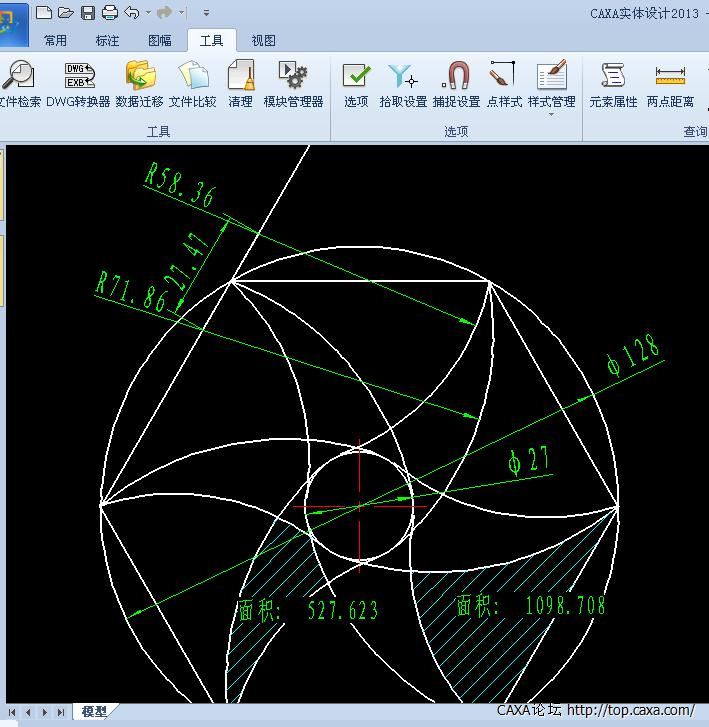Open 元素属性 element properties query
The height and width of the screenshot is (727, 709).
pyautogui.click(x=613, y=84)
